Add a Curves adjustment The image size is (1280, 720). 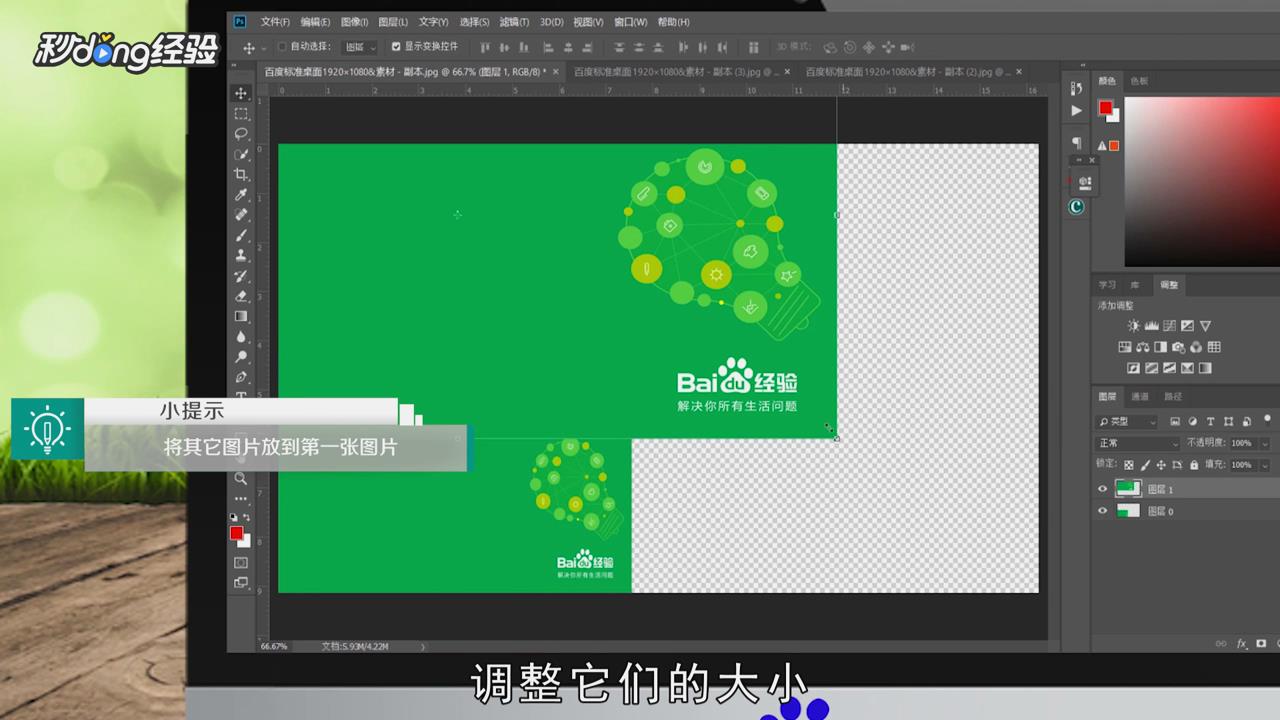click(1169, 326)
